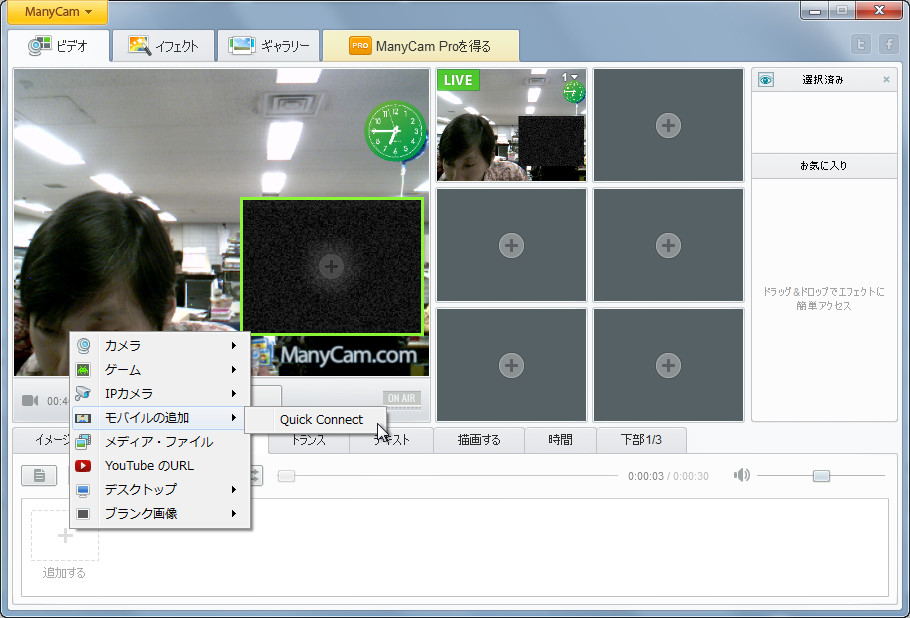
Task: Toggle the eye icon beside 選択済み
Action: [x=765, y=80]
